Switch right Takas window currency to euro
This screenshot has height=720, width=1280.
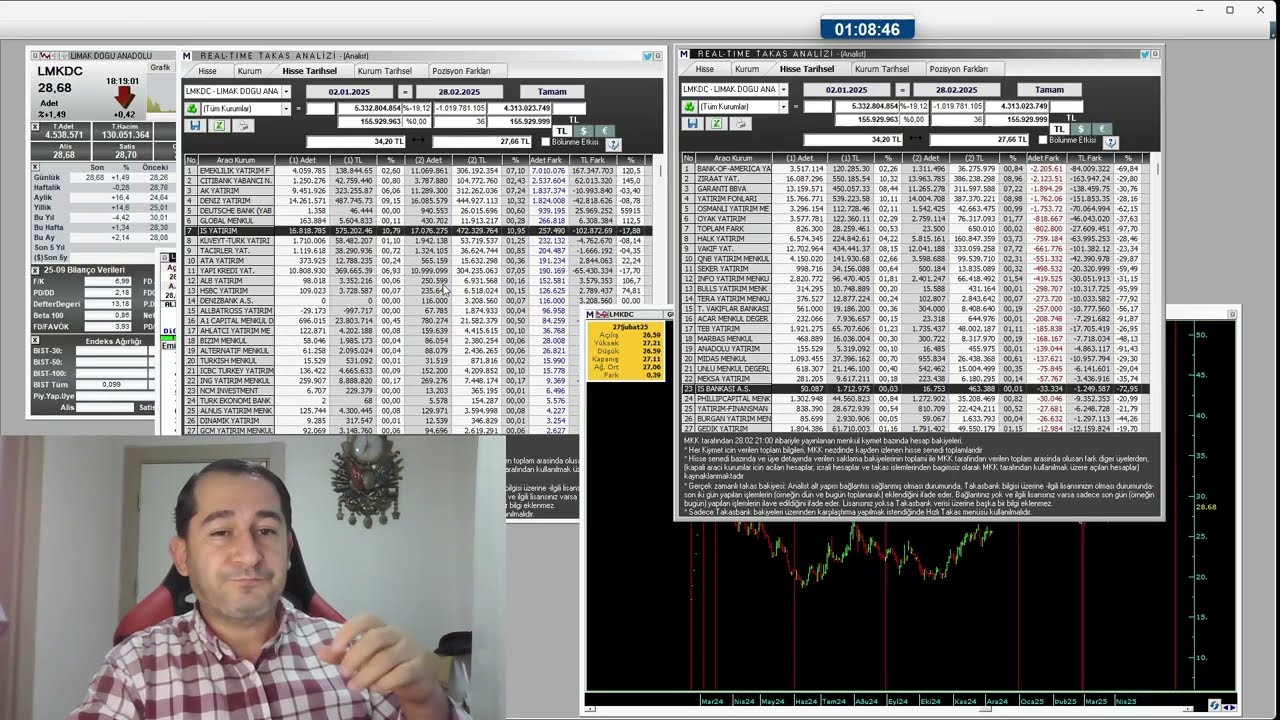1101,129
